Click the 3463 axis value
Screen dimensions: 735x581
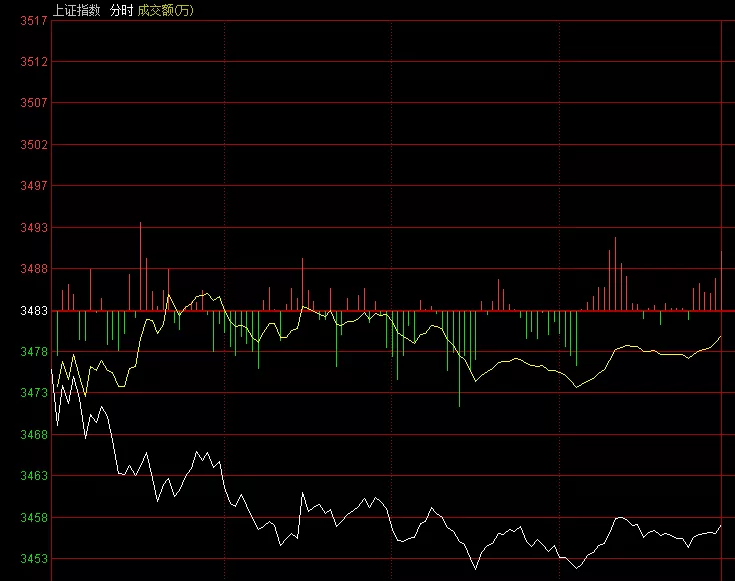click(x=34, y=475)
